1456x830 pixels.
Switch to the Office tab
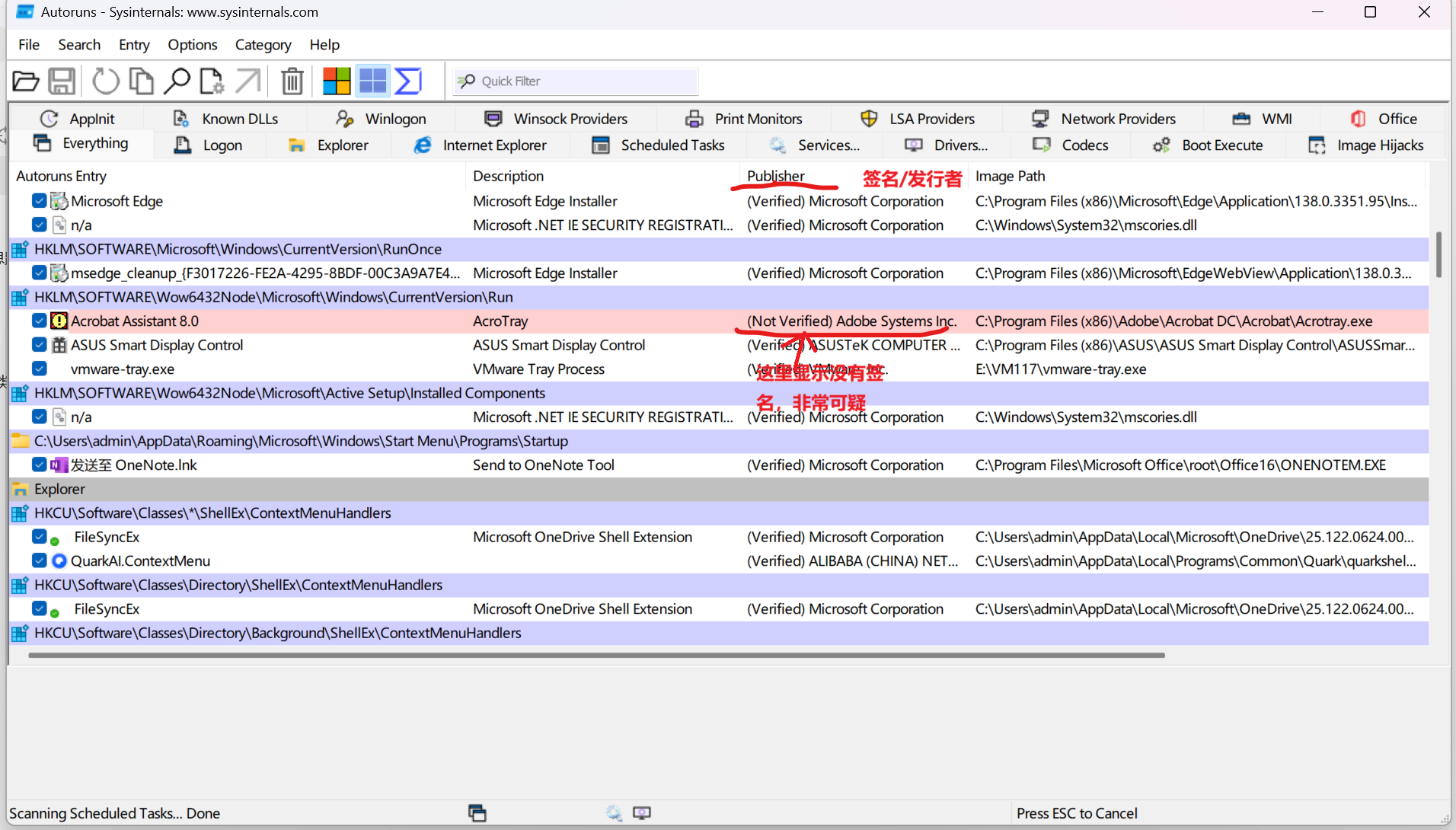point(1384,119)
